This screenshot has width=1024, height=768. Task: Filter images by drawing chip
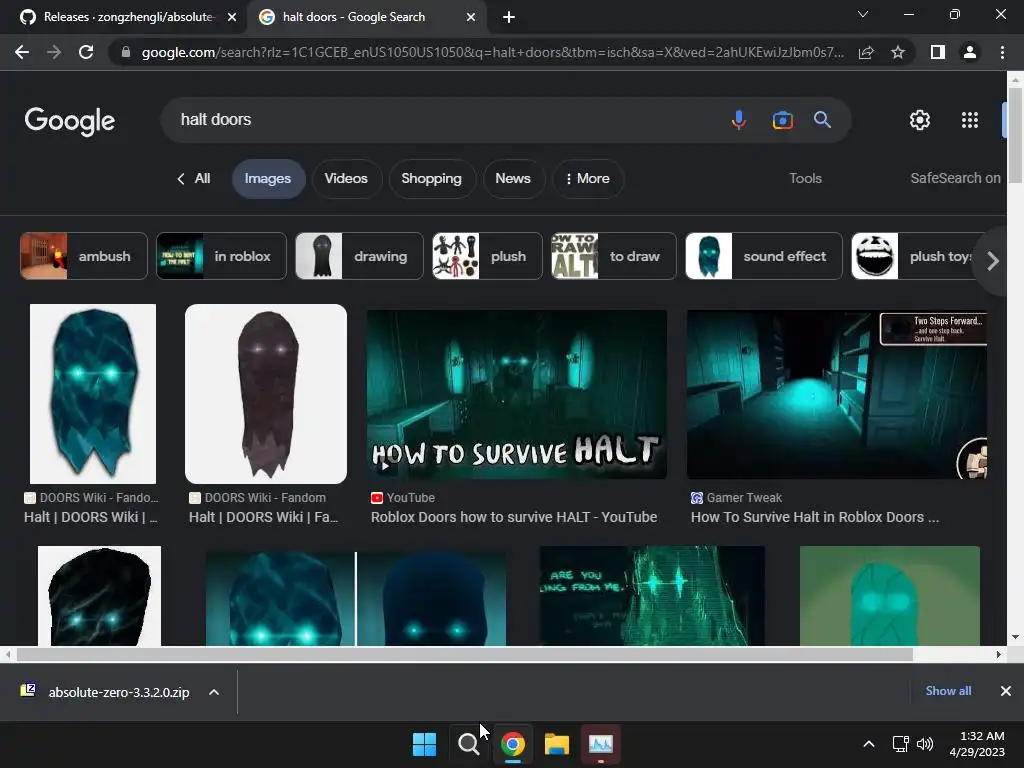pos(359,256)
